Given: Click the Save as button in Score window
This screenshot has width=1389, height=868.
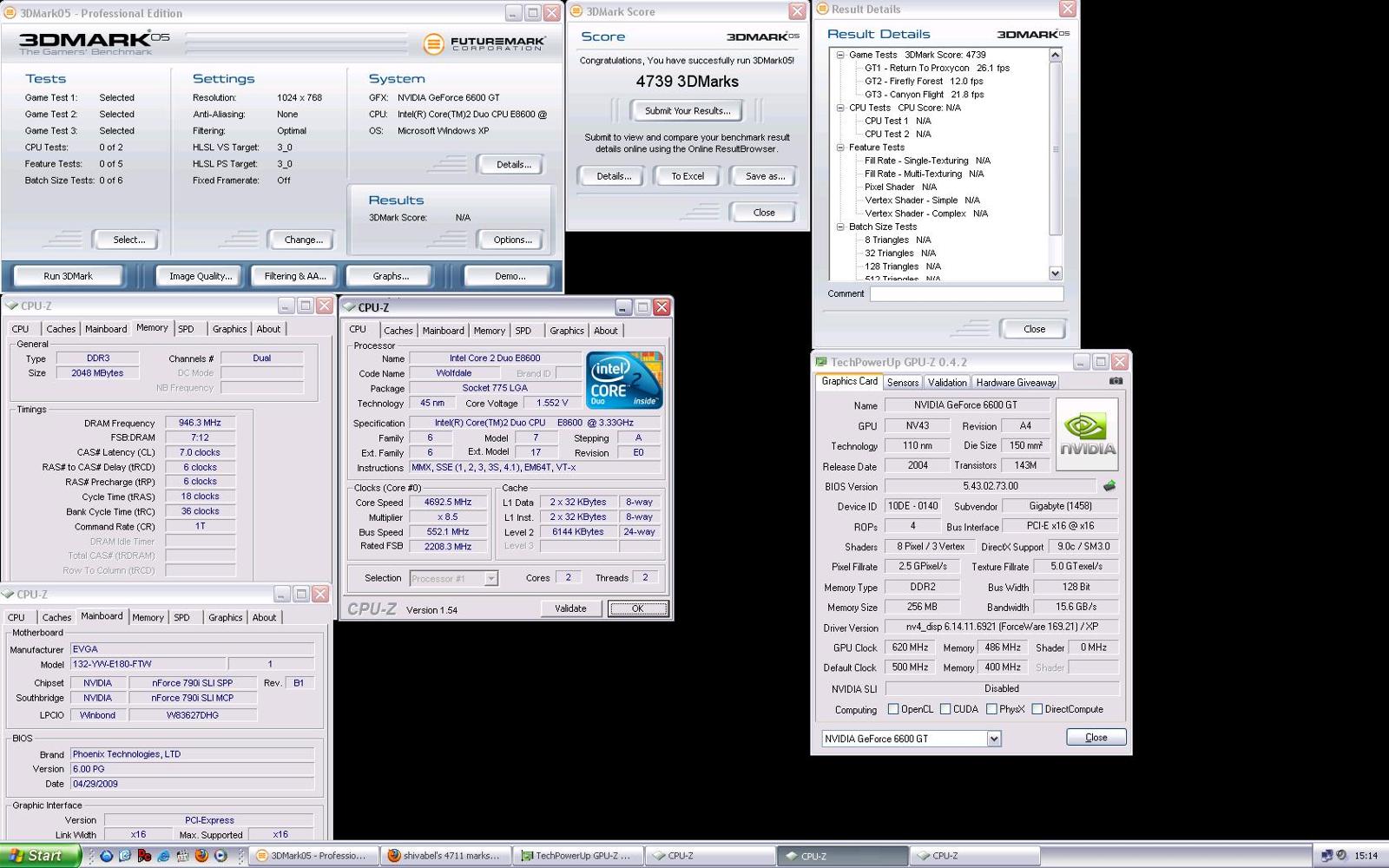Looking at the screenshot, I should (765, 176).
